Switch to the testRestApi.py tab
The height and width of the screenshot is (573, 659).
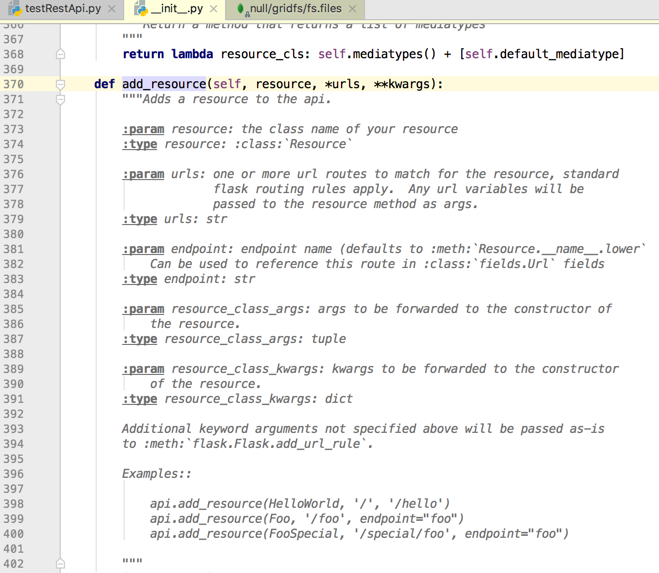pos(62,8)
